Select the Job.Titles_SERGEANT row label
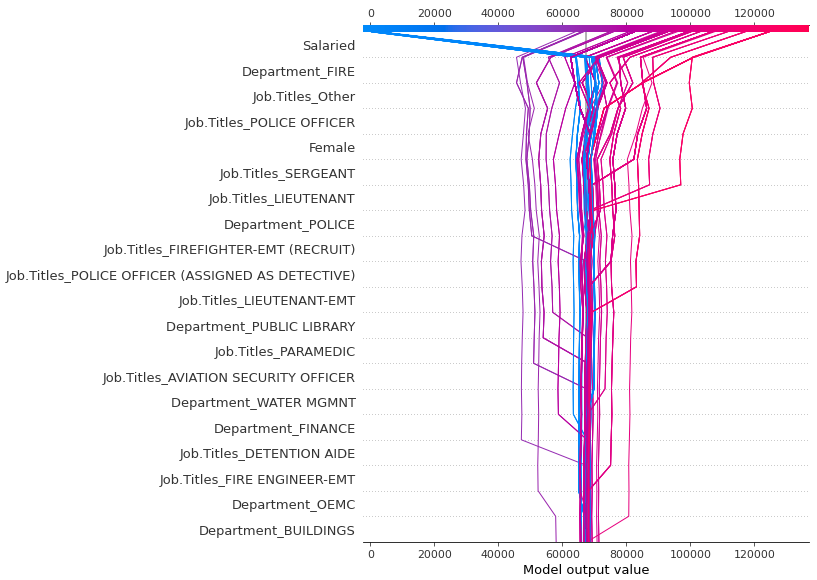817x580 pixels. 287,174
